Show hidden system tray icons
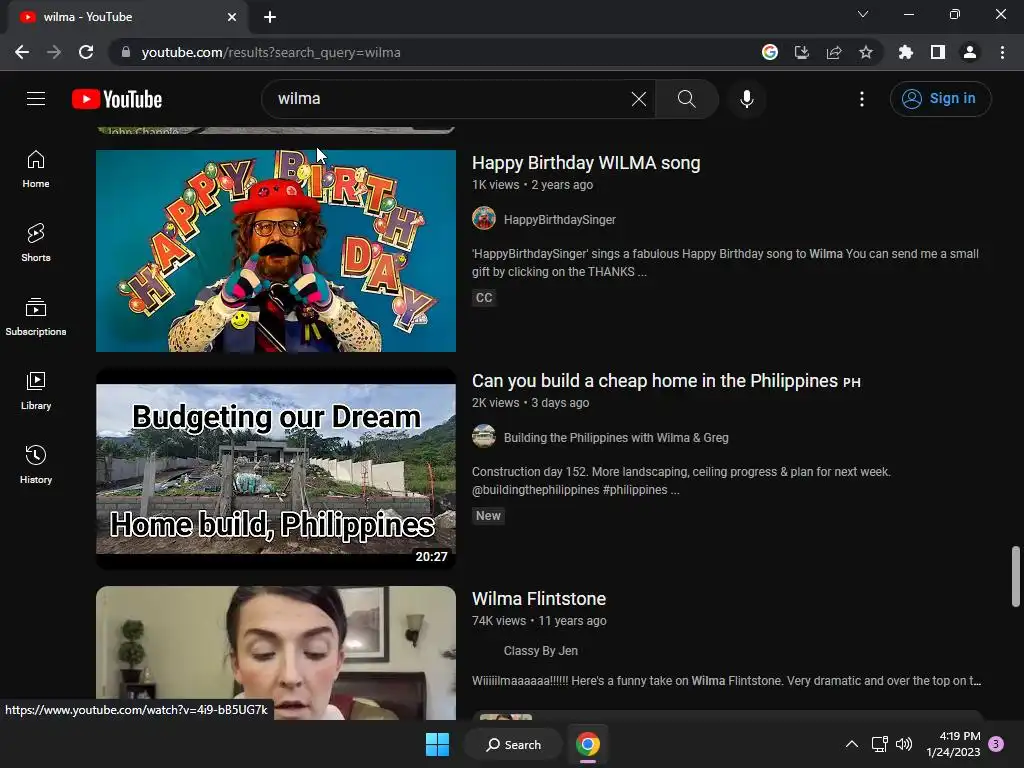This screenshot has height=768, width=1024. (852, 744)
